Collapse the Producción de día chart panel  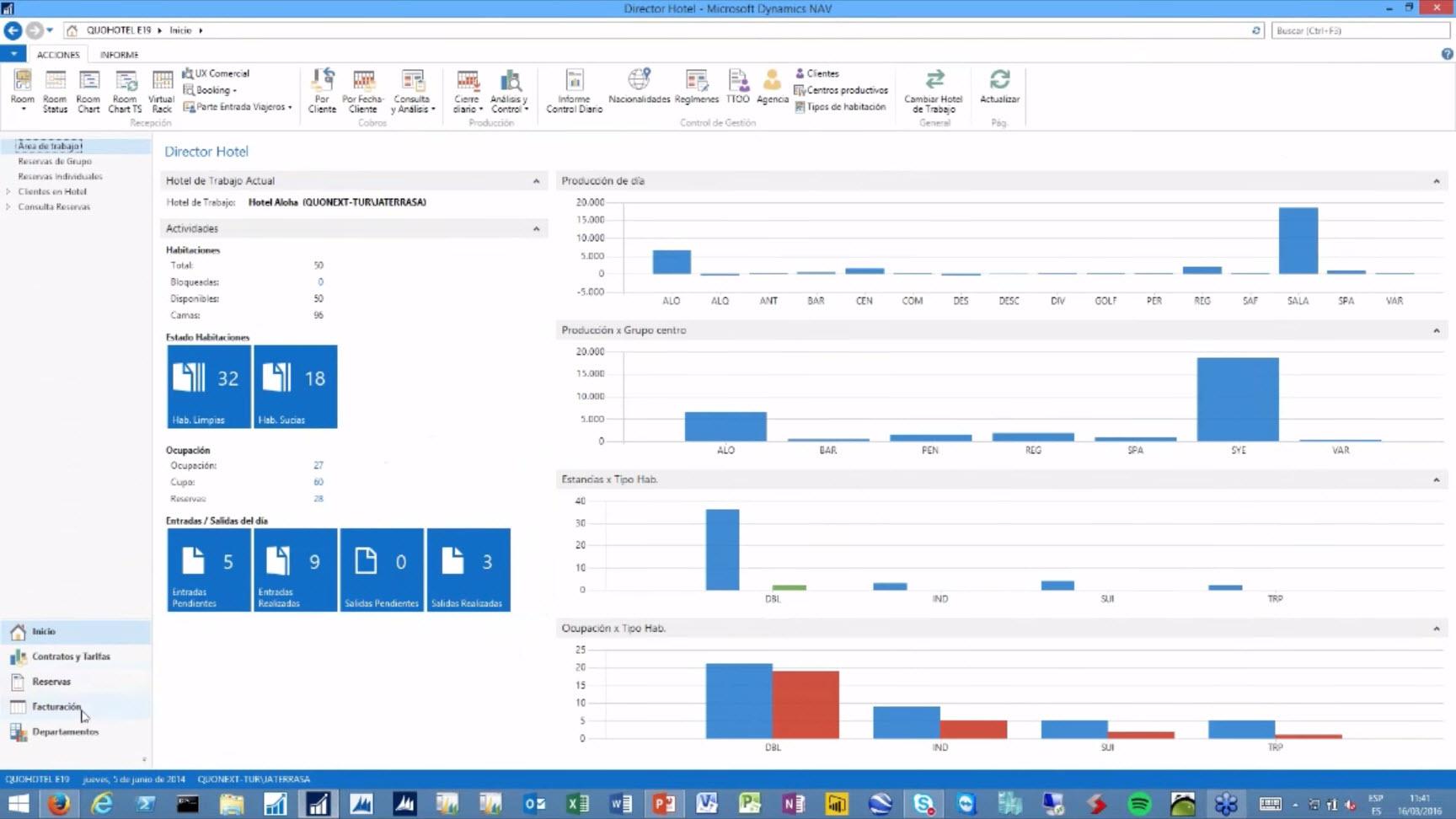pos(1437,181)
